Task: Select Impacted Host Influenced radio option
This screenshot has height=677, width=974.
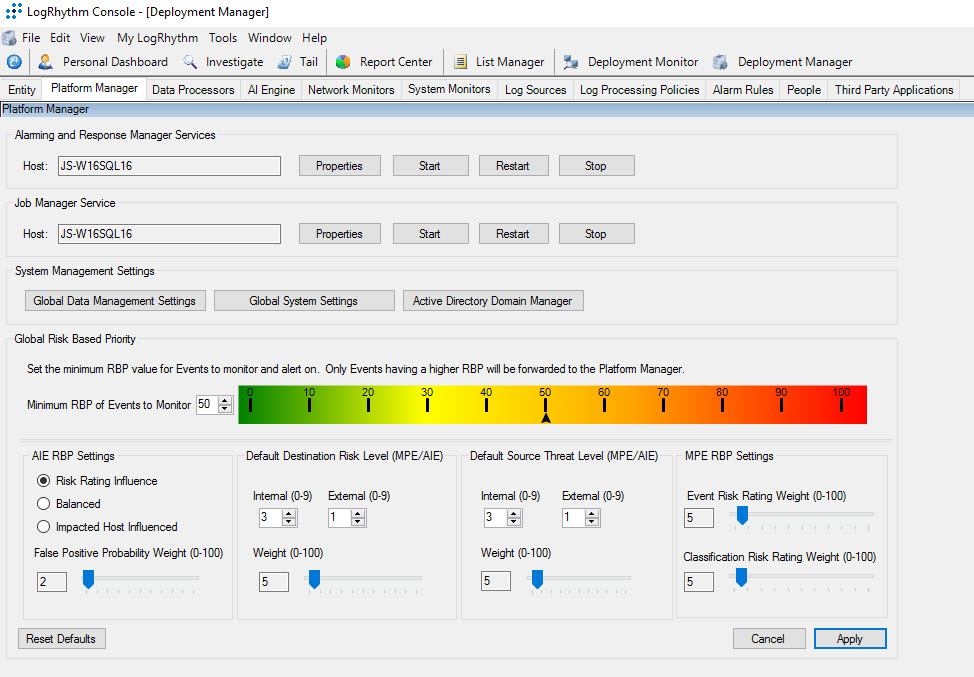Action: [43, 527]
